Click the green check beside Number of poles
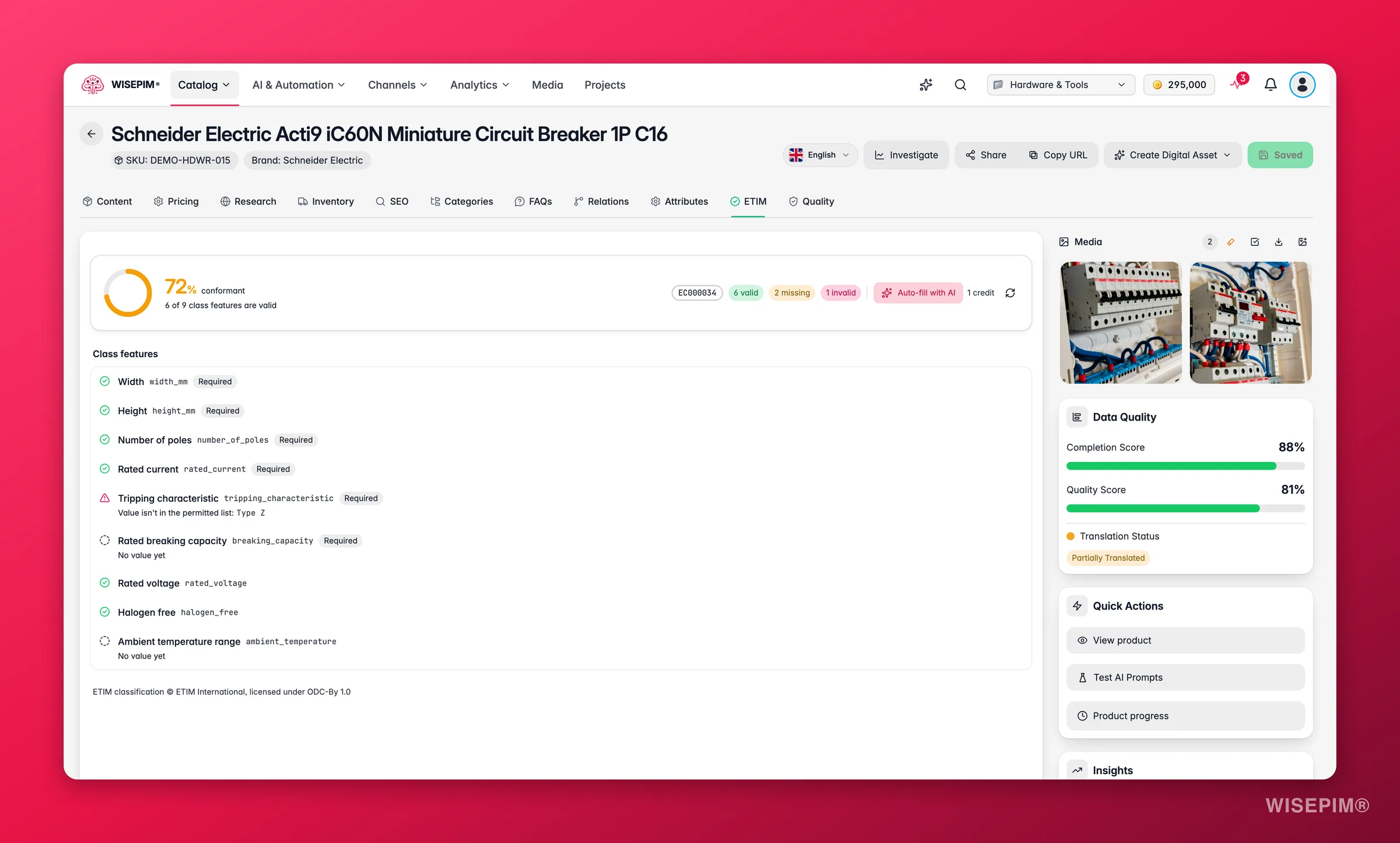 [x=104, y=439]
